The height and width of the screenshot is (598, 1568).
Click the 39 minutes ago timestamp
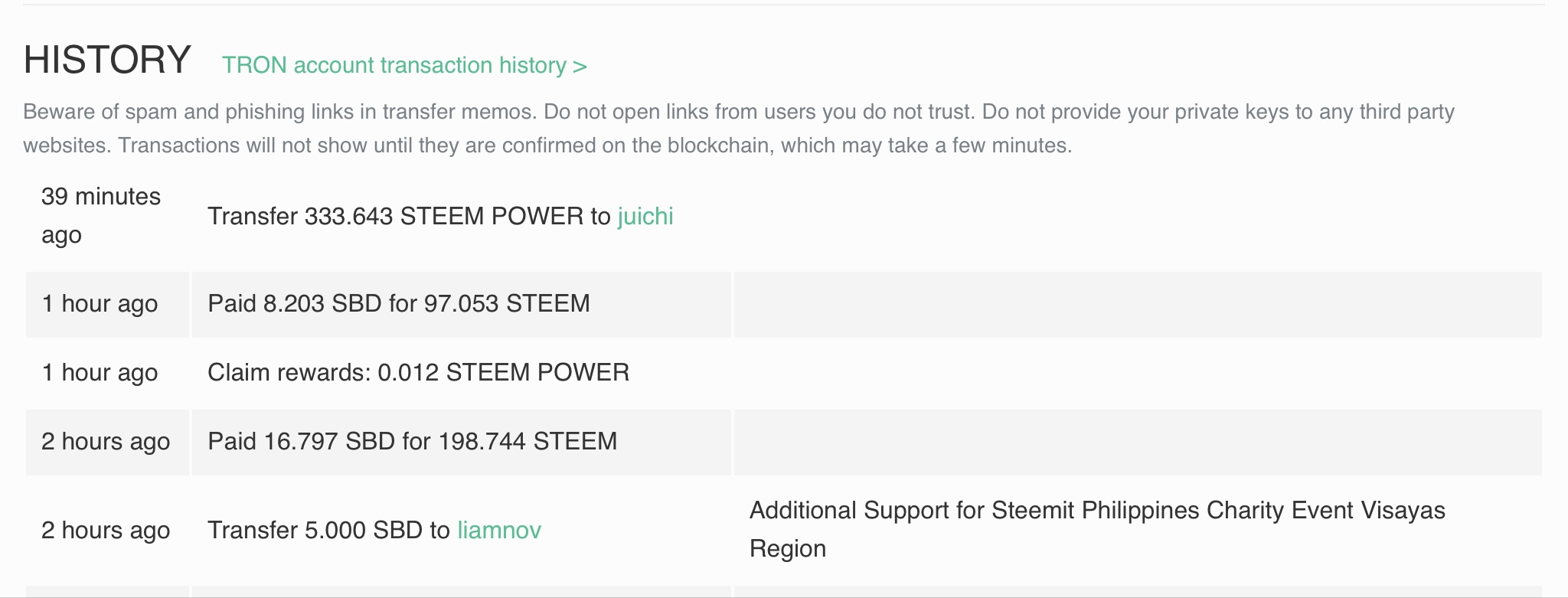101,216
